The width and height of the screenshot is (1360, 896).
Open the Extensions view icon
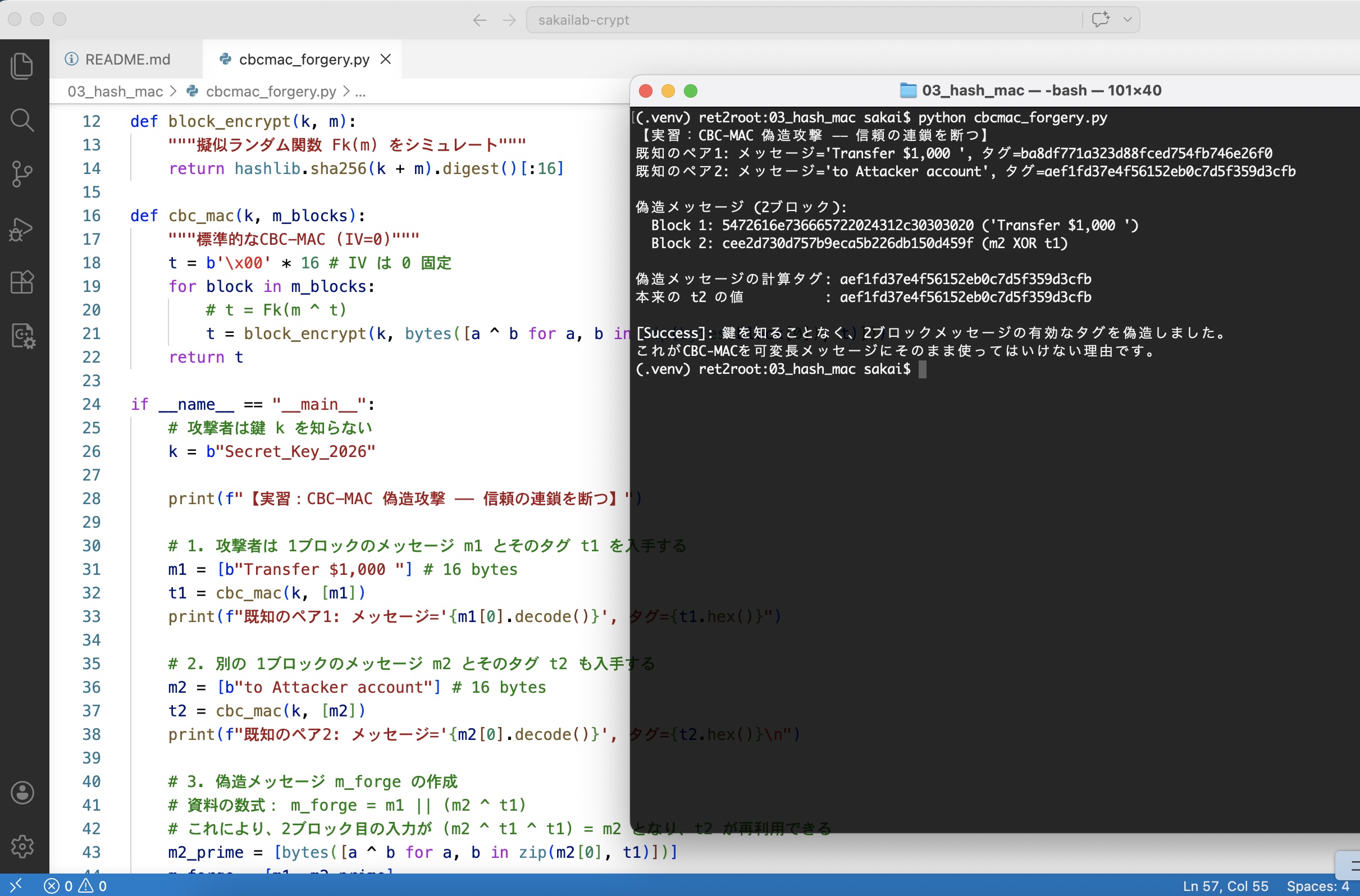[x=22, y=282]
